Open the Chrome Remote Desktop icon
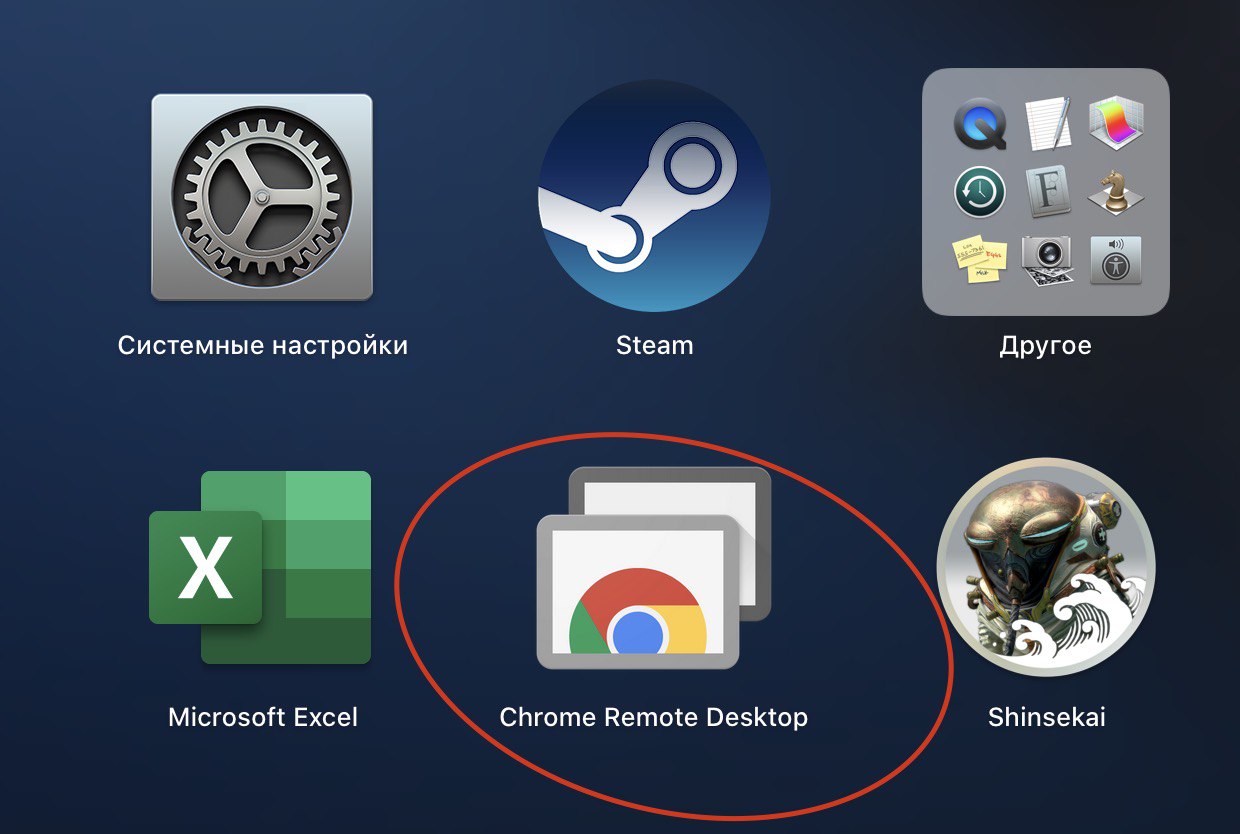The height and width of the screenshot is (834, 1240). (x=654, y=568)
